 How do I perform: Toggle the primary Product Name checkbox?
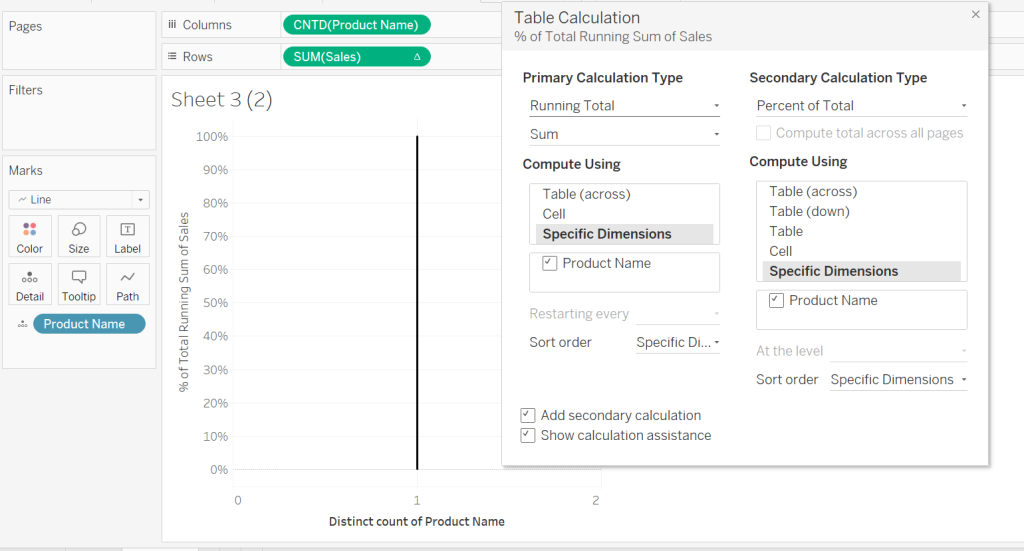549,264
